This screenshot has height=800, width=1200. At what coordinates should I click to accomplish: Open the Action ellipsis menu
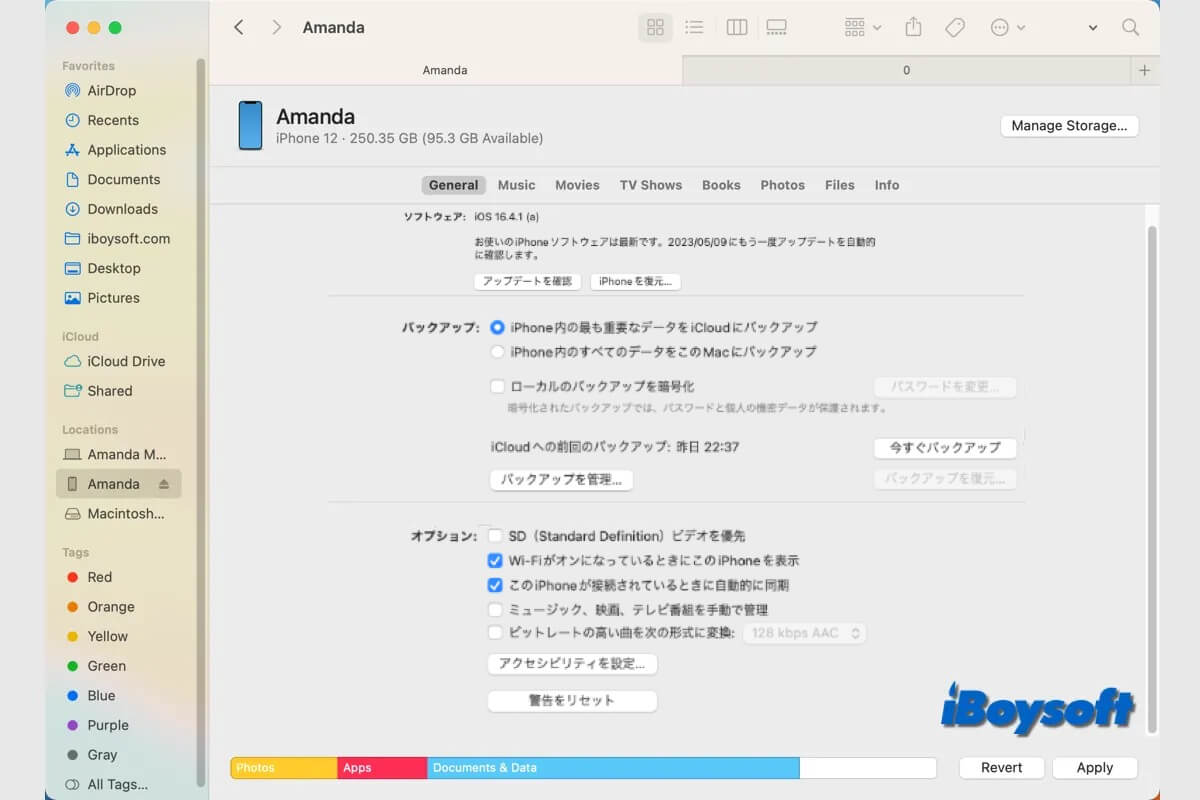click(x=1007, y=28)
